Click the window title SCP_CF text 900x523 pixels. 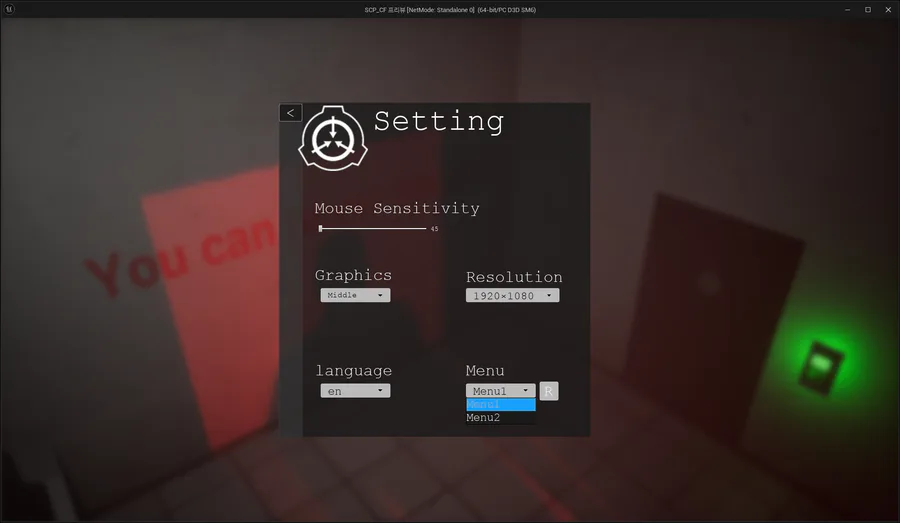450,10
